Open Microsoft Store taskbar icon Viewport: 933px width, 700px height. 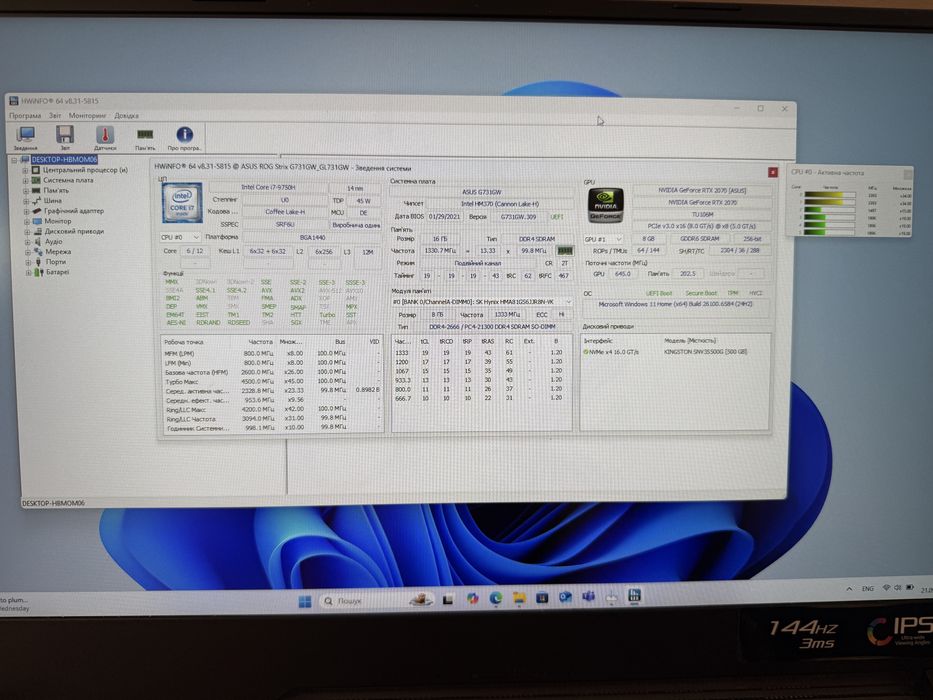click(x=542, y=598)
